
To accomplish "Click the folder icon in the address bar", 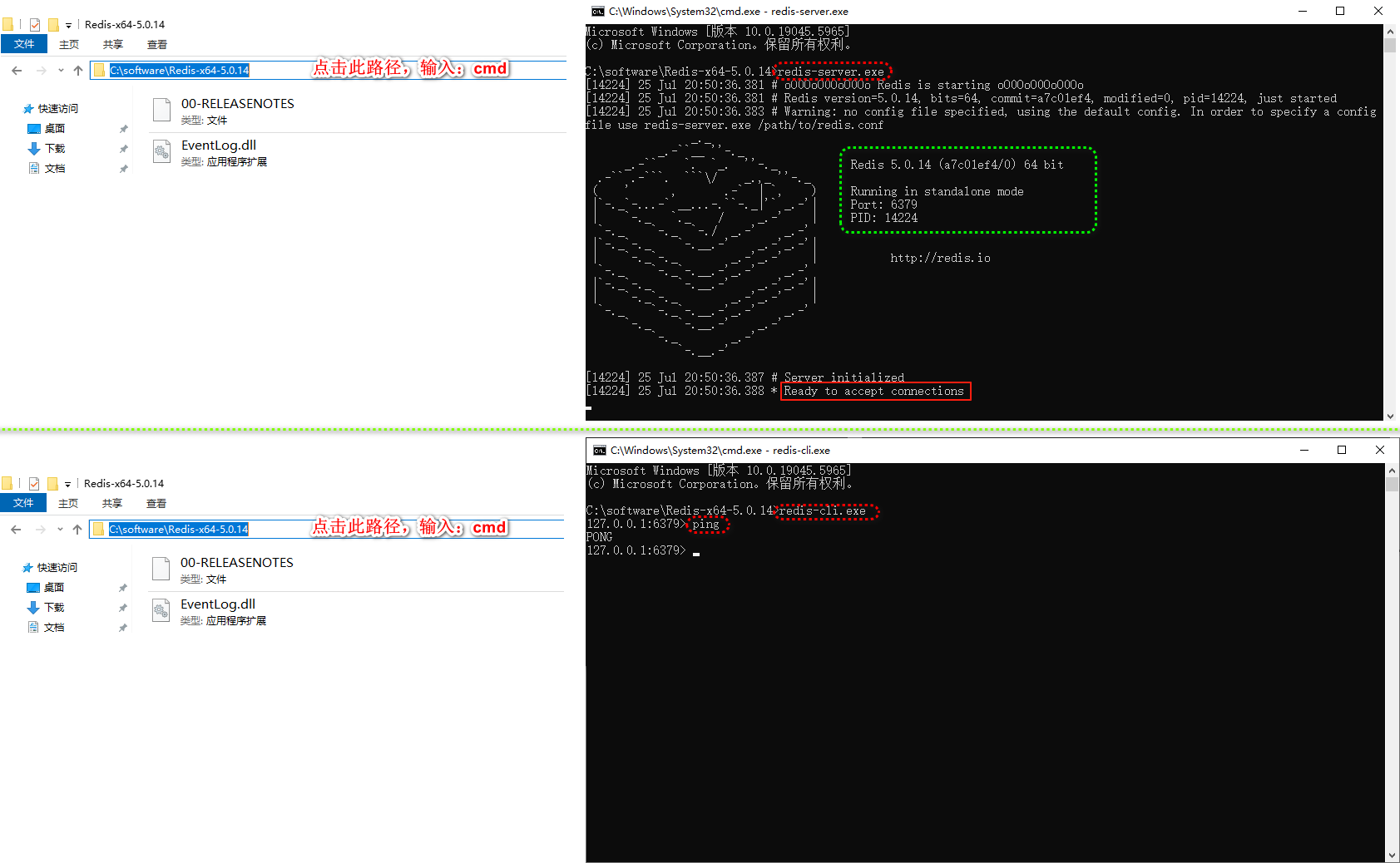I will coord(100,71).
